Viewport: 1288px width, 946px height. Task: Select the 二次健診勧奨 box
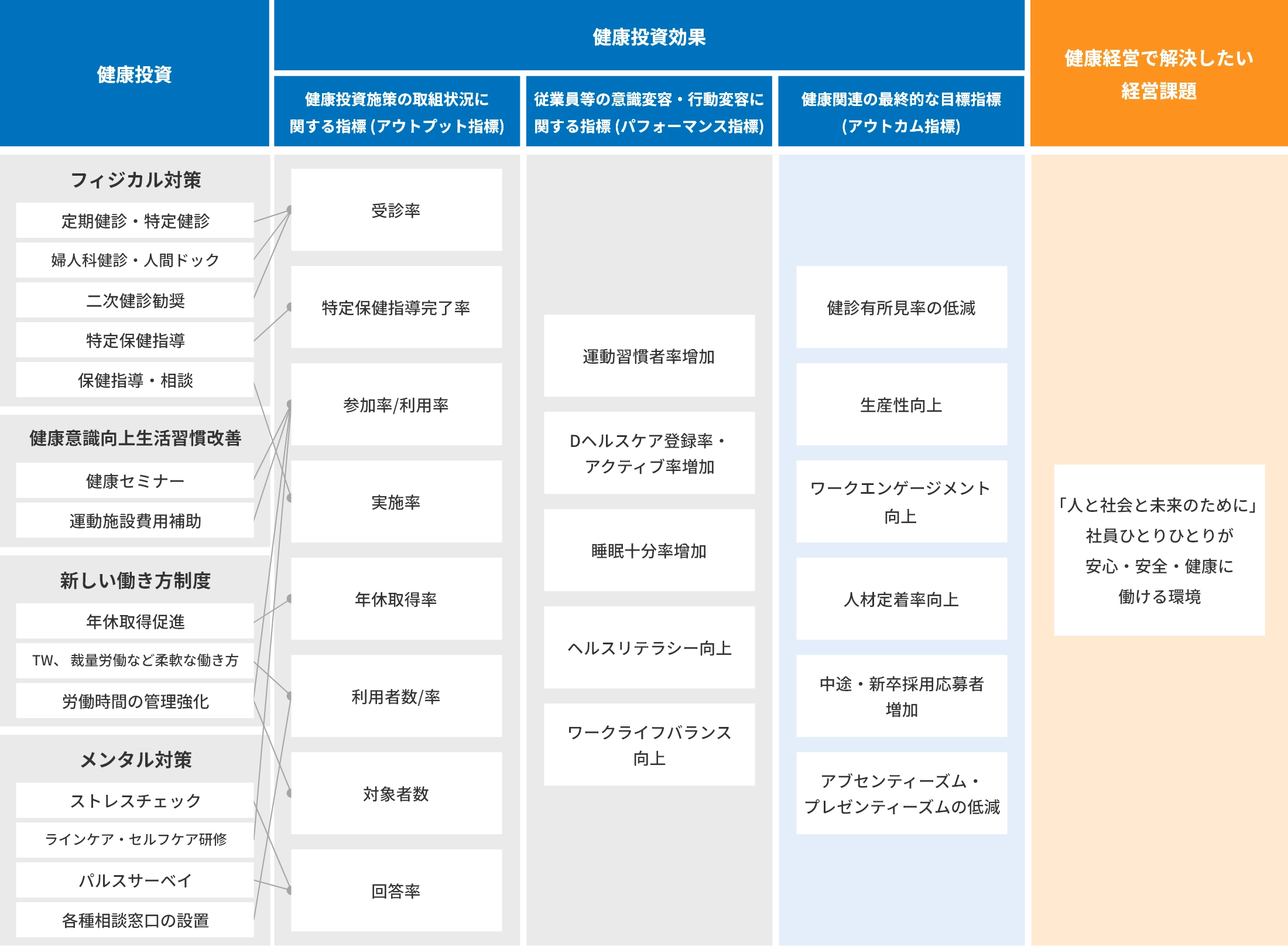pyautogui.click(x=135, y=300)
